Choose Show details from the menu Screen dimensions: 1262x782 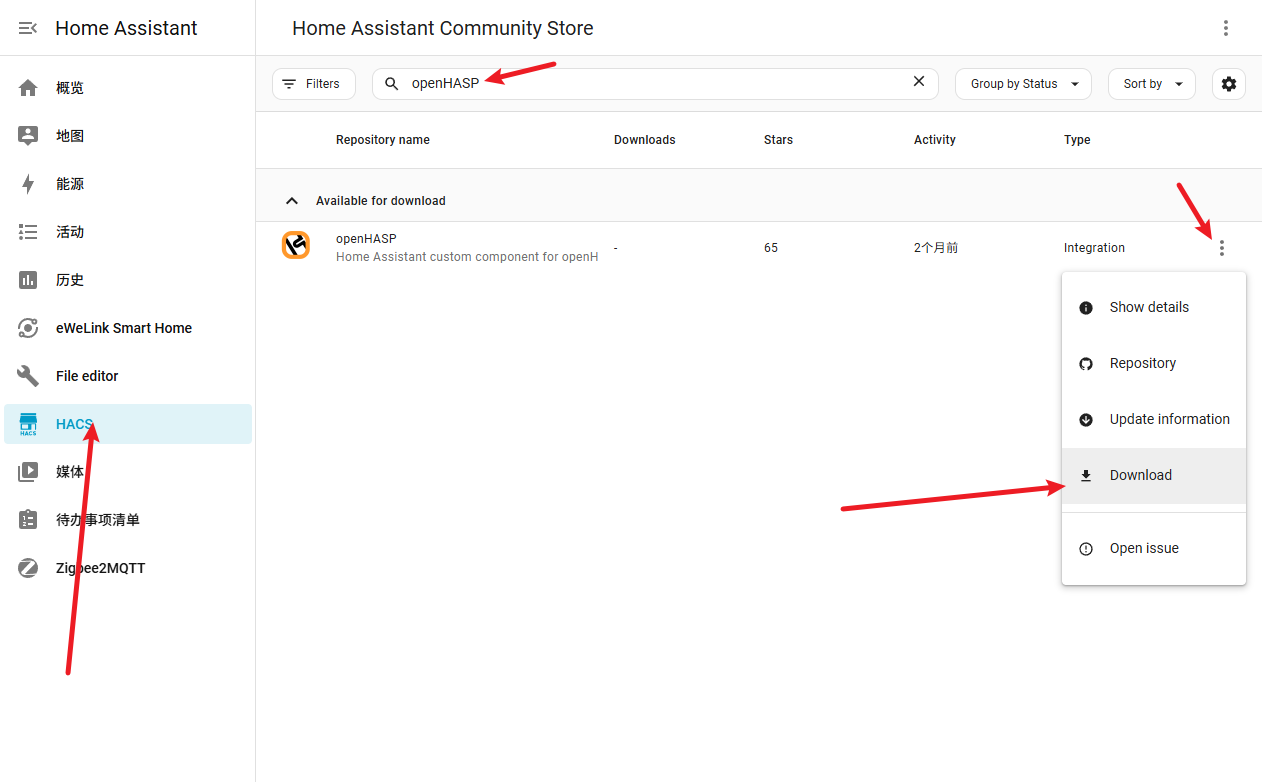tap(1154, 307)
